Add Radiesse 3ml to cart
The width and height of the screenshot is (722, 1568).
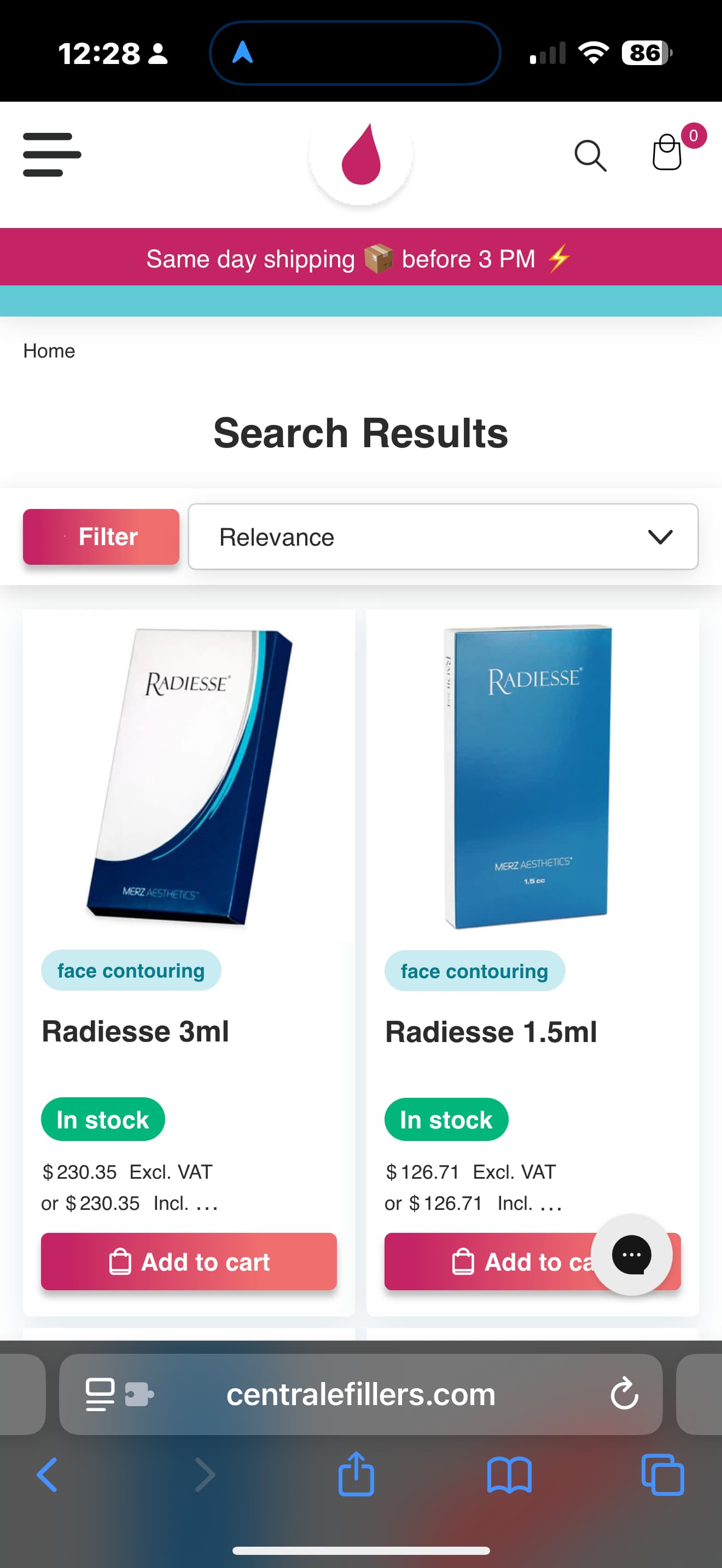pos(189,1262)
